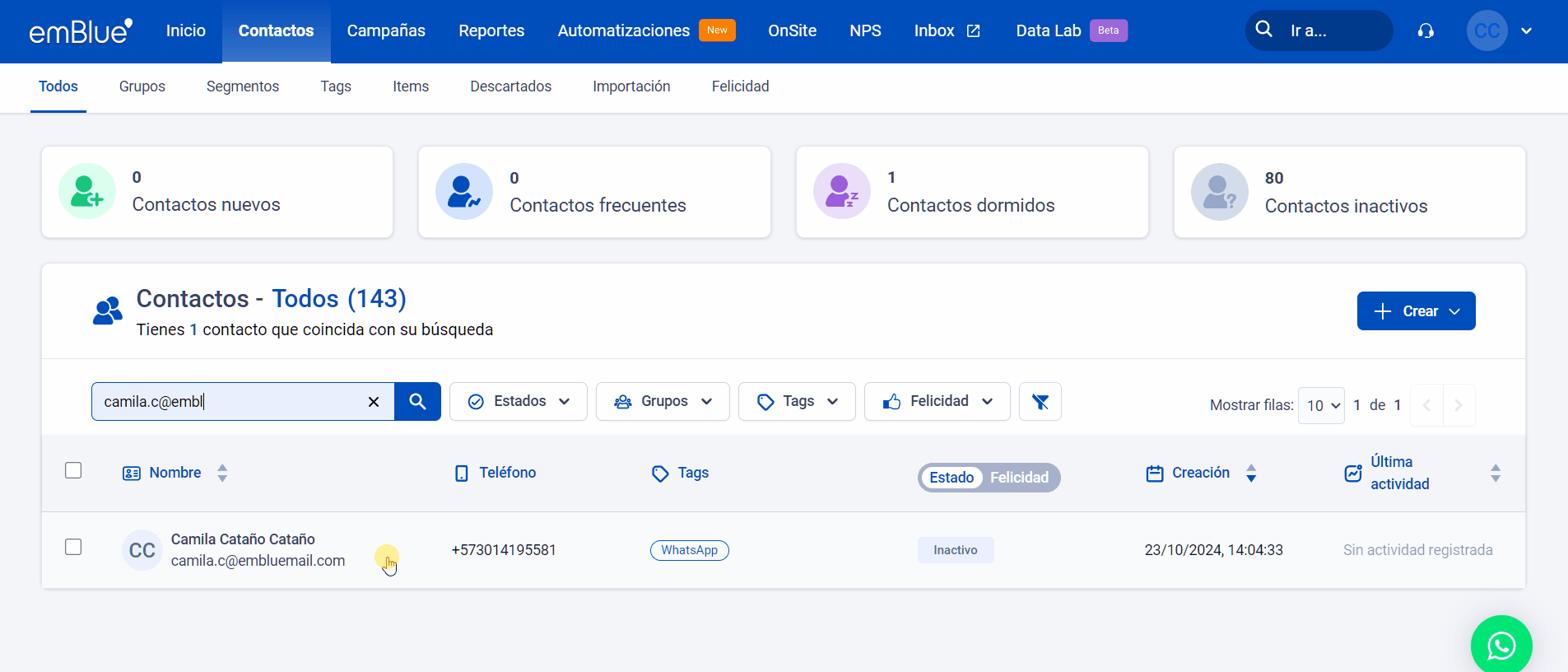The image size is (1568, 672).
Task: Open the WhatsApp chat floating button
Action: click(x=1501, y=645)
